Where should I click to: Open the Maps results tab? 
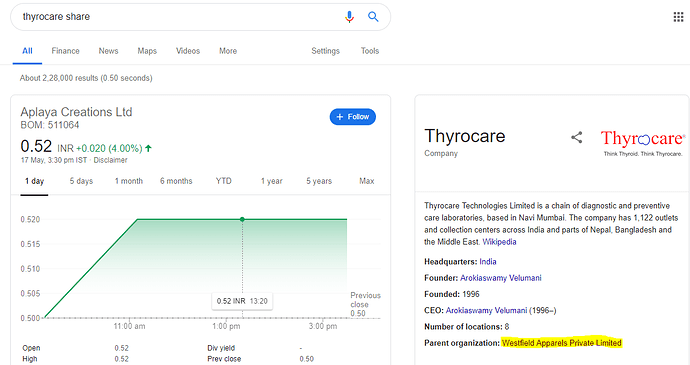coord(147,51)
